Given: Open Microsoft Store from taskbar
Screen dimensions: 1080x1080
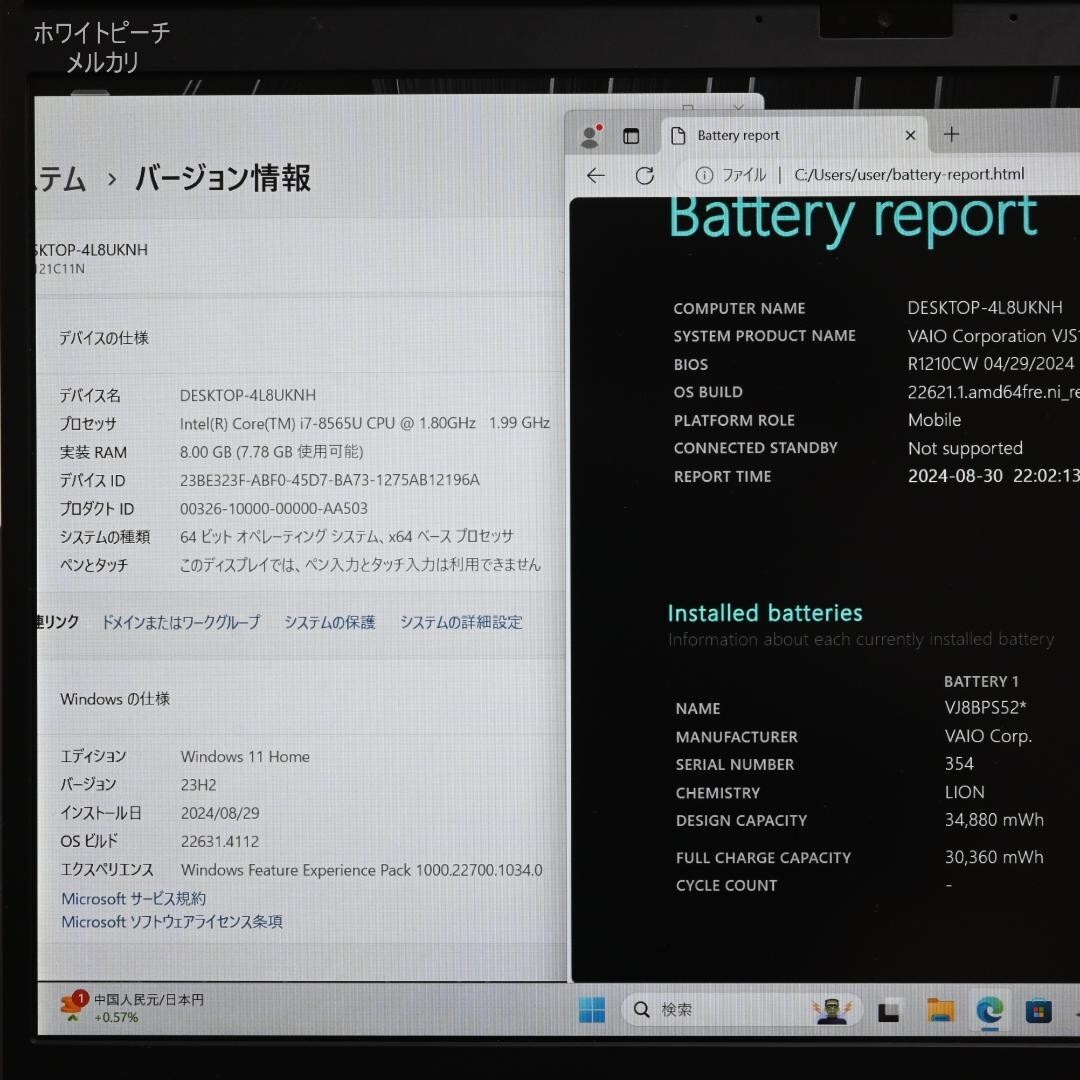Looking at the screenshot, I should click(1039, 1010).
